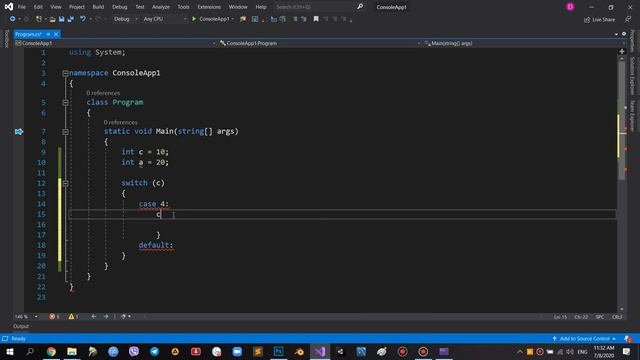Click the bookmark toolbar icon
Screen dimensions: 640x360
[316, 19]
